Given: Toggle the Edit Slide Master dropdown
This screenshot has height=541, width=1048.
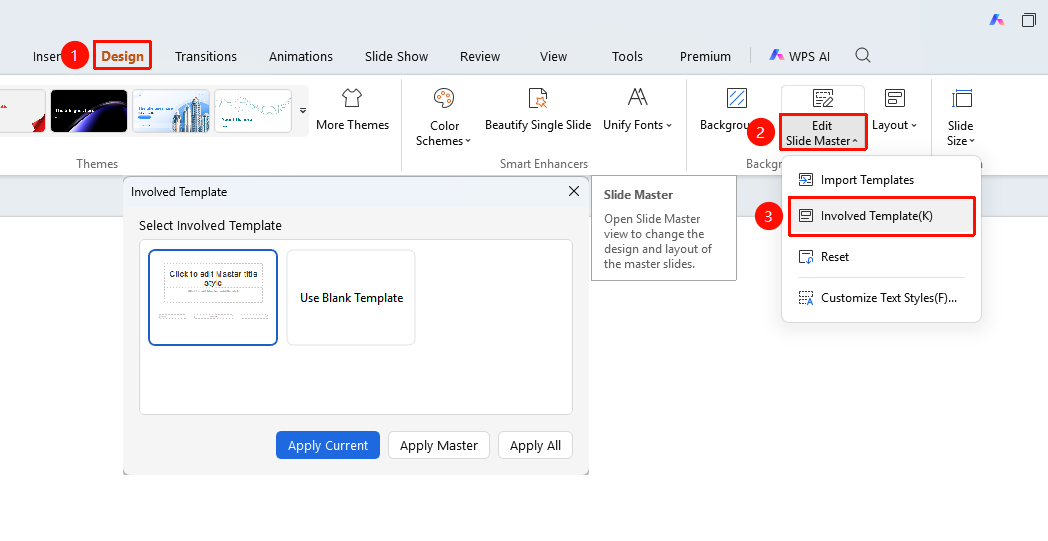Looking at the screenshot, I should (x=822, y=132).
